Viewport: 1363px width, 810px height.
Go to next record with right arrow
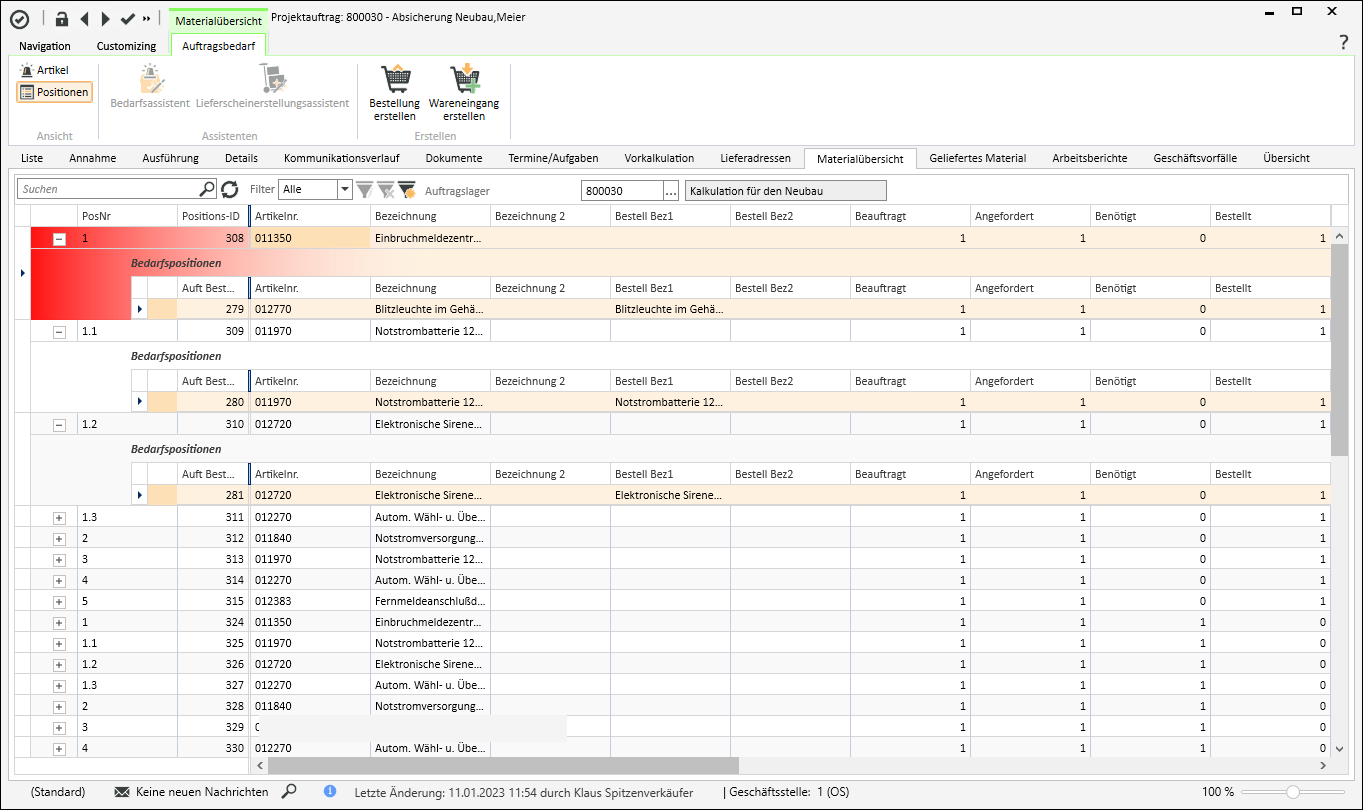pos(106,18)
